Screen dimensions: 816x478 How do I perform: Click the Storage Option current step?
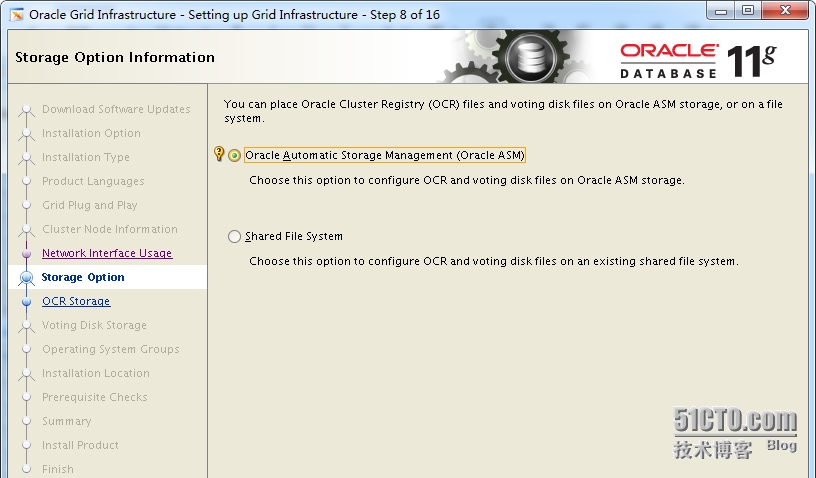pos(83,277)
